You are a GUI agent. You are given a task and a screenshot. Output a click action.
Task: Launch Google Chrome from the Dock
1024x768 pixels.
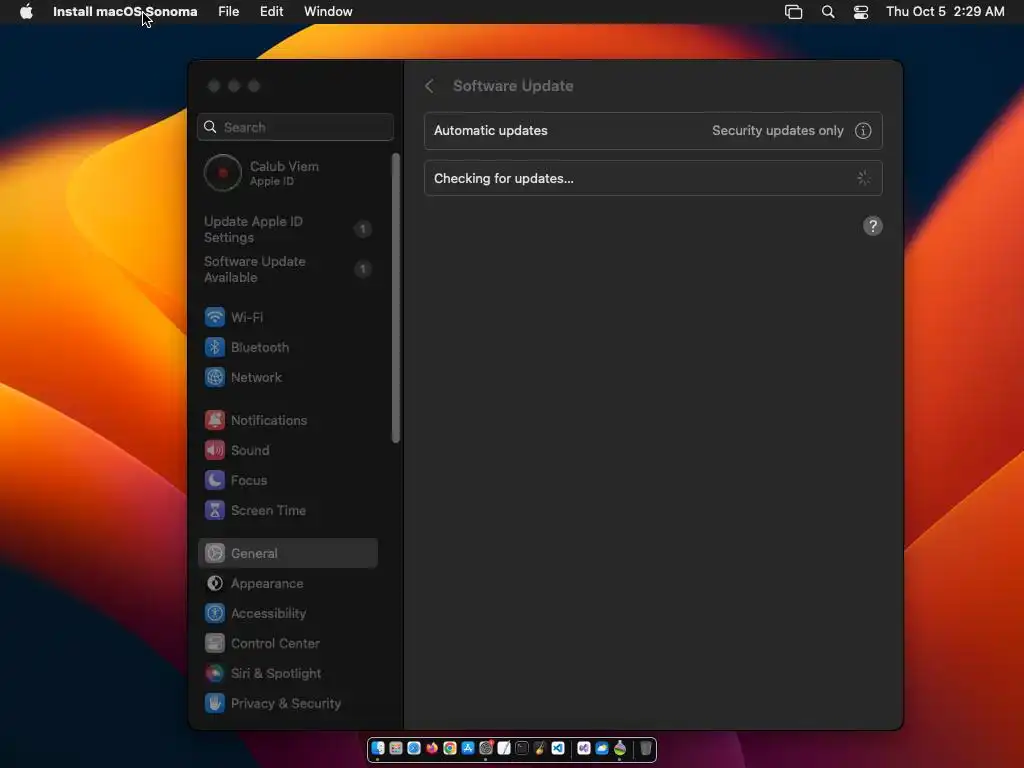point(450,748)
